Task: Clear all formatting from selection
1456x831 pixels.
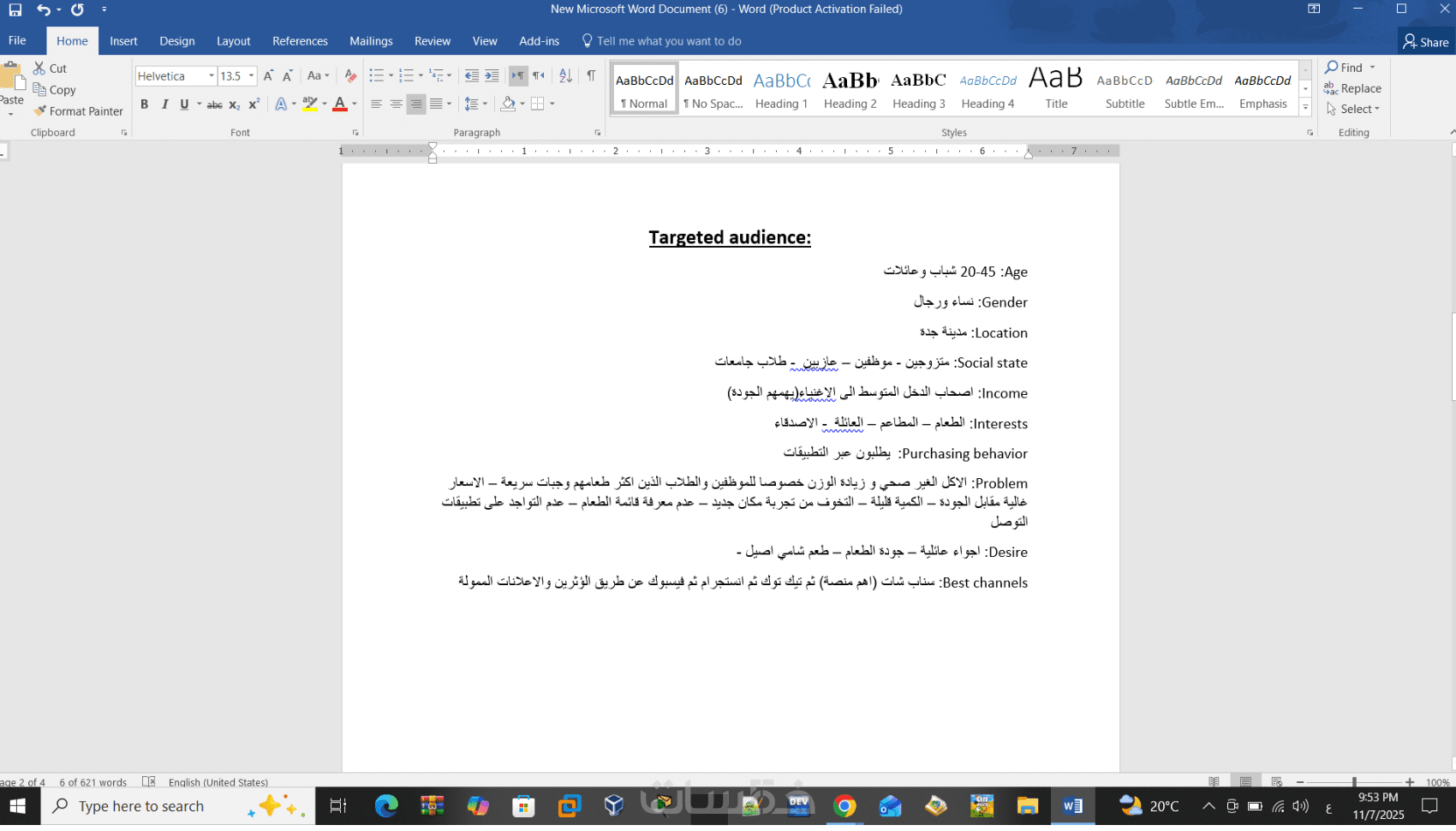Action: click(x=350, y=76)
